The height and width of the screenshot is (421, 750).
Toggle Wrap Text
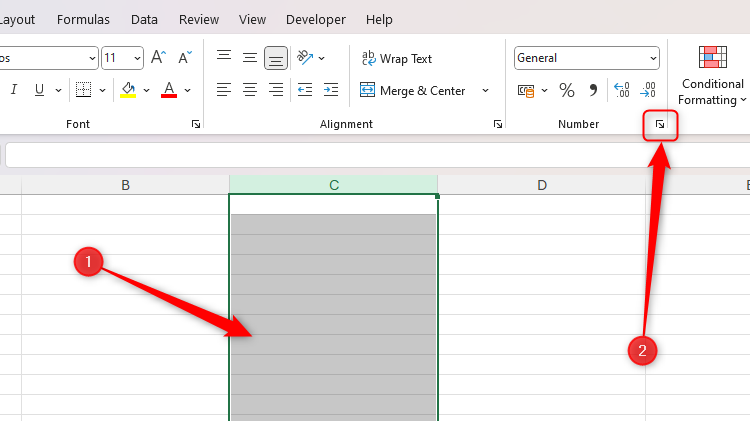(397, 58)
